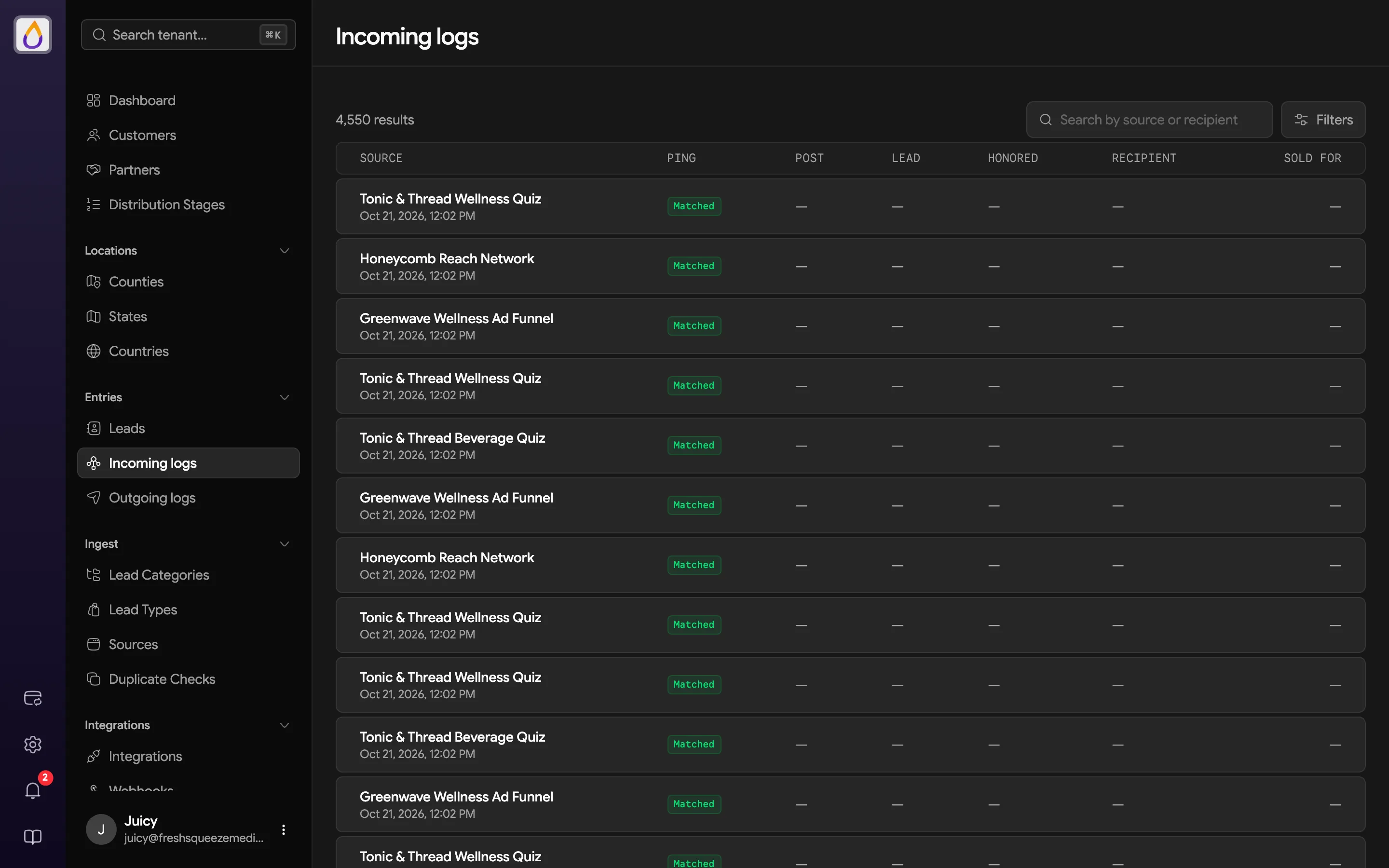Screen dimensions: 1389x868
Task: Collapse the Locations section chevron
Action: [x=284, y=251]
